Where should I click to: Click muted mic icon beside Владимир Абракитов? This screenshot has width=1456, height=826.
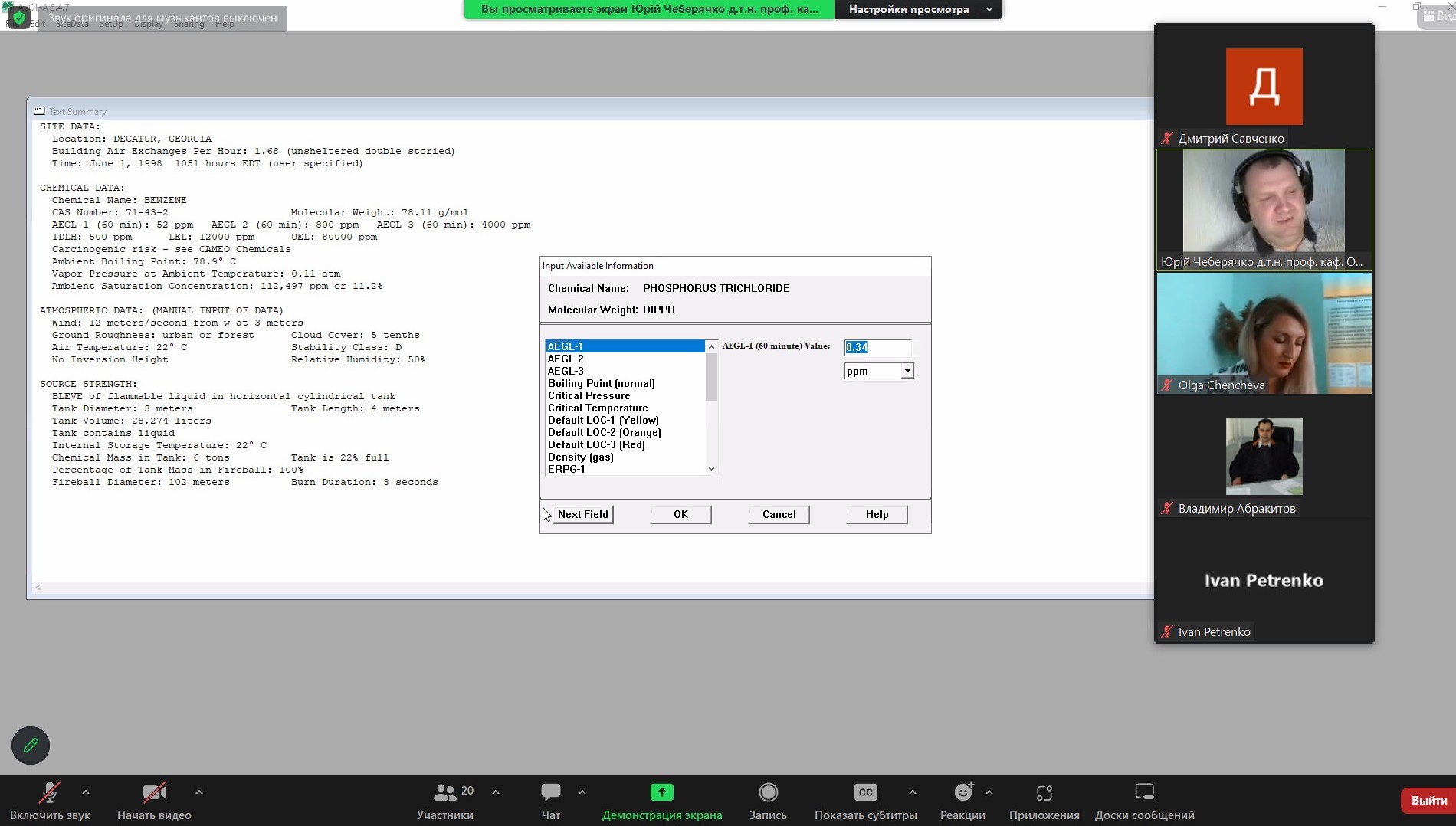point(1167,509)
